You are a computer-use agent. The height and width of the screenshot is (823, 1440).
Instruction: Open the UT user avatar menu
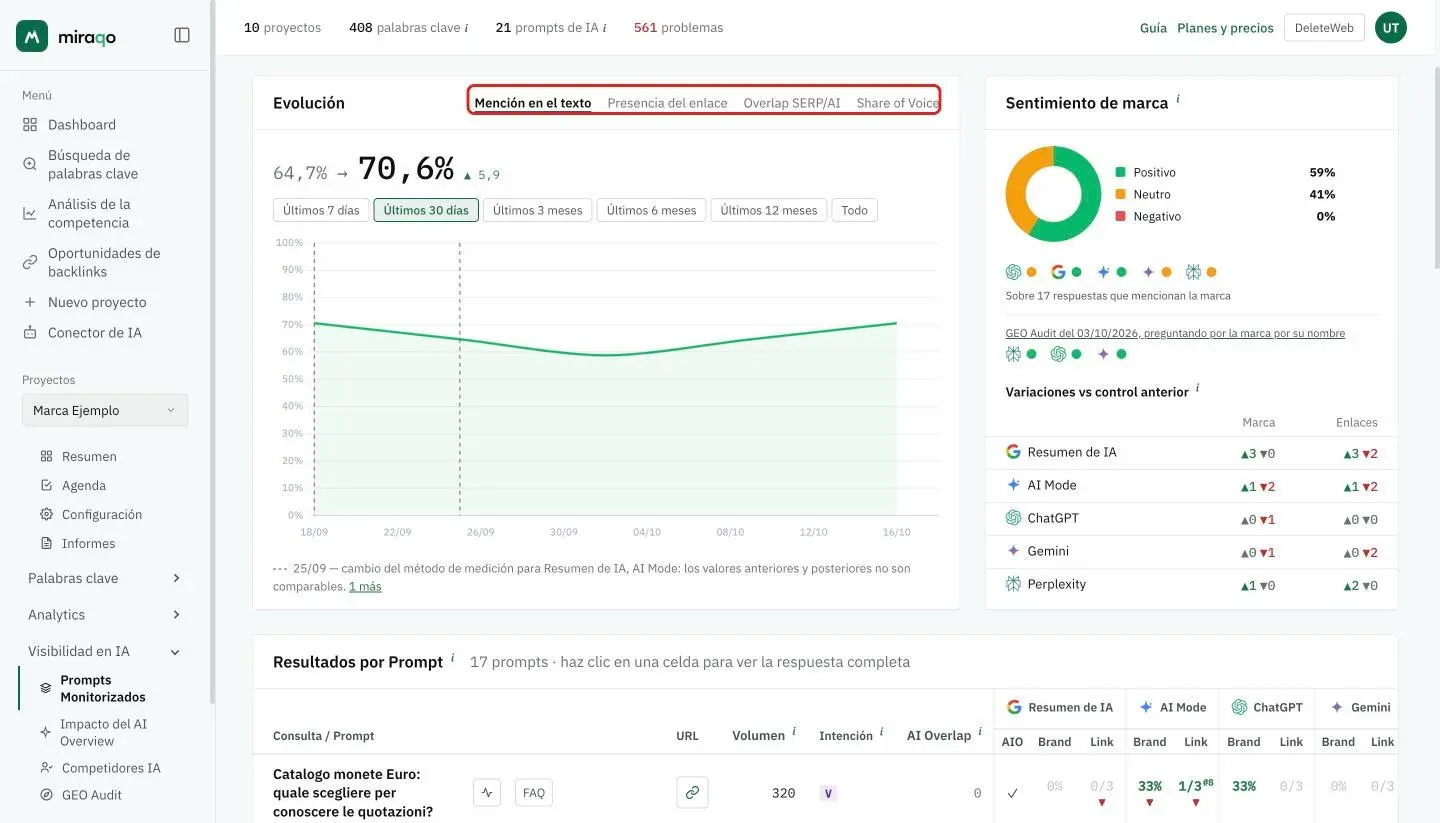click(1391, 28)
